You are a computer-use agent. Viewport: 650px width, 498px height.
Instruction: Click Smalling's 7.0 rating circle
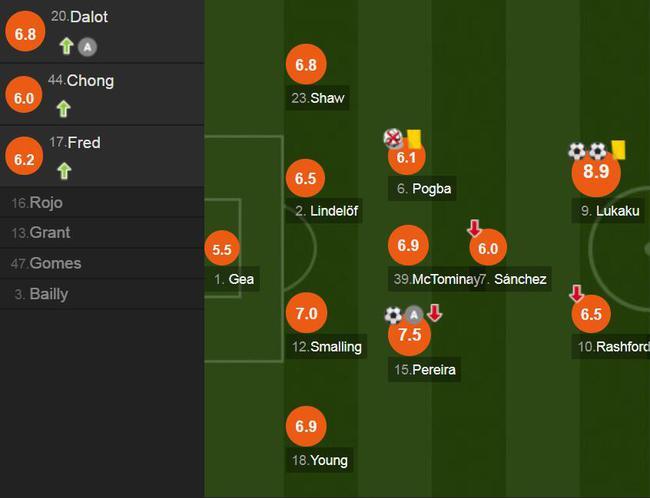point(306,313)
